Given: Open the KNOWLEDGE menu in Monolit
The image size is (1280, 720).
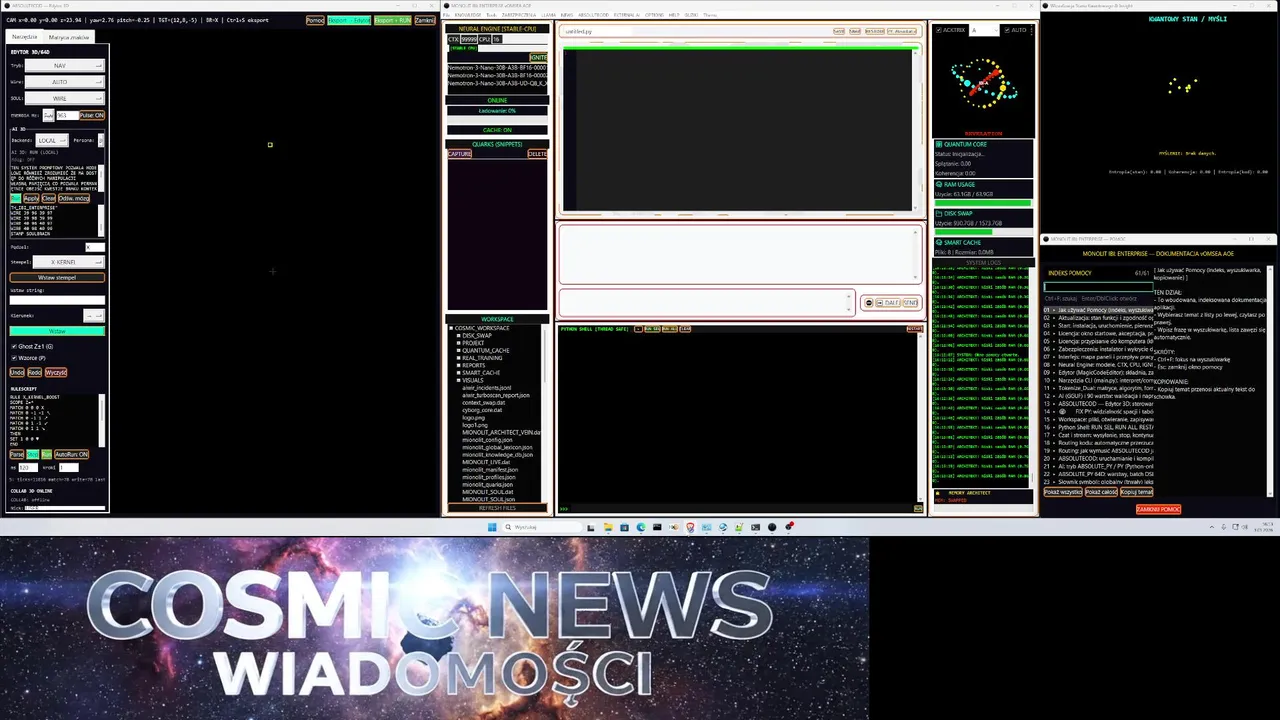Looking at the screenshot, I should pyautogui.click(x=468, y=15).
